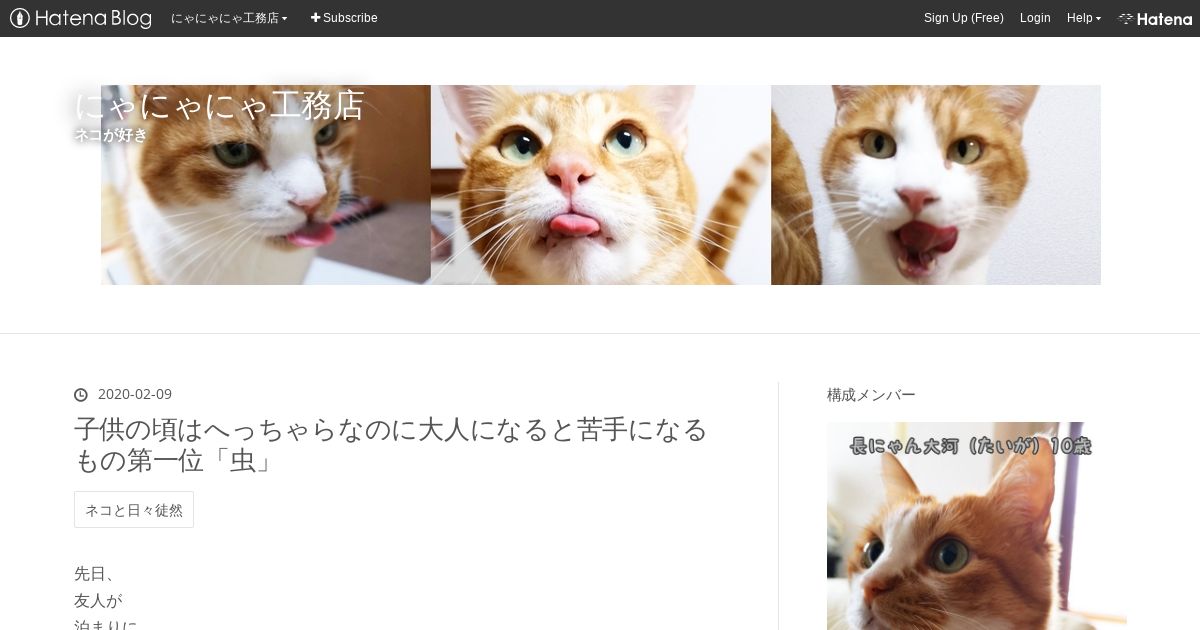Open the 長にゃん大河 cat photo in sidebar
1200x630 pixels.
977,526
